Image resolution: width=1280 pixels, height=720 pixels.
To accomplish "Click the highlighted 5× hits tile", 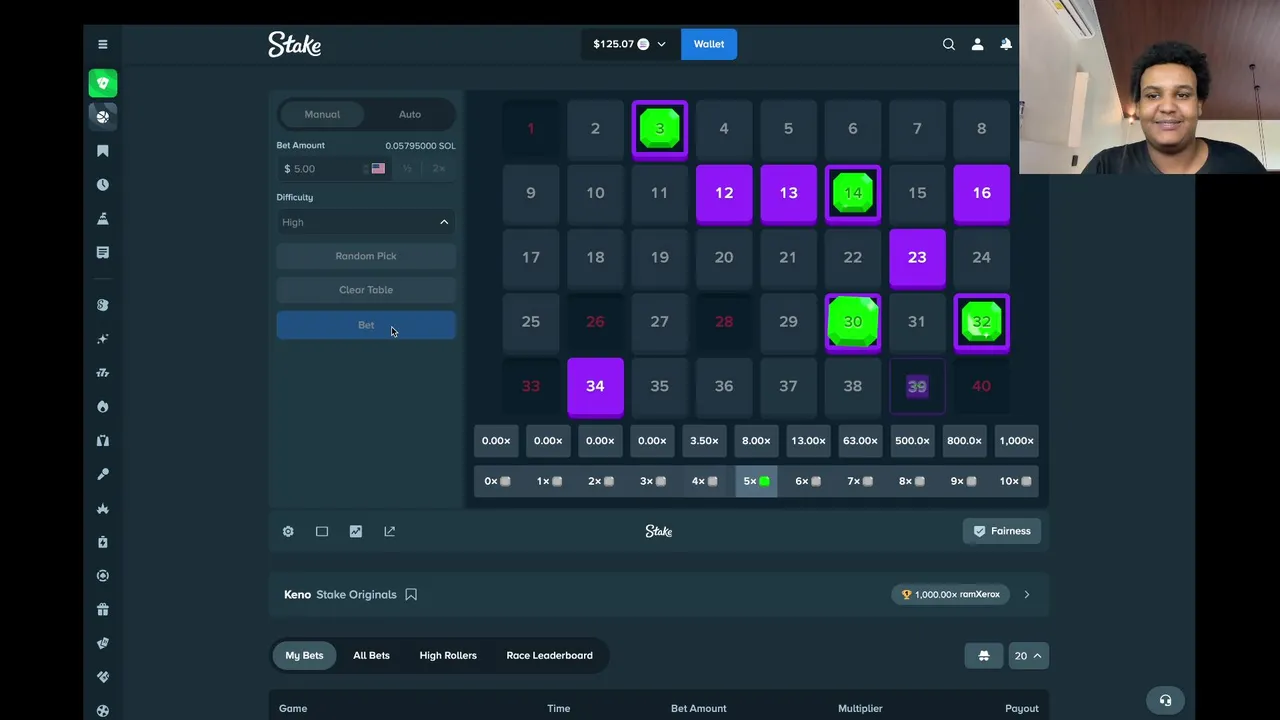I will [756, 481].
